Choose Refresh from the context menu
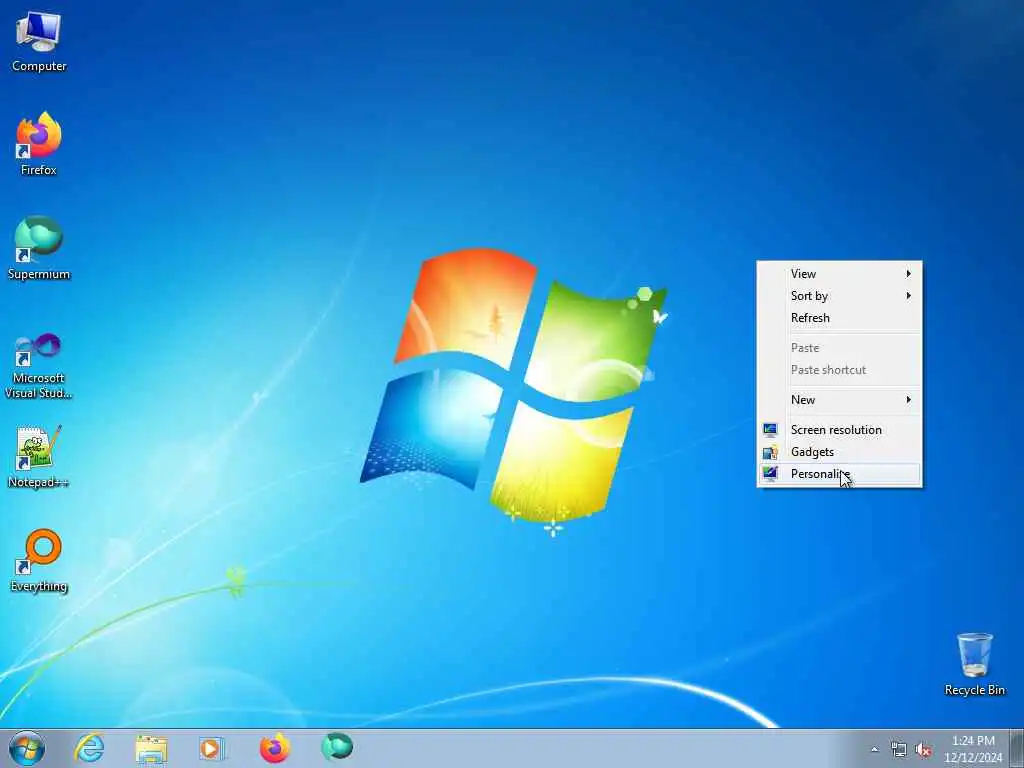Screen dimensions: 1024x768 (840, 317)
